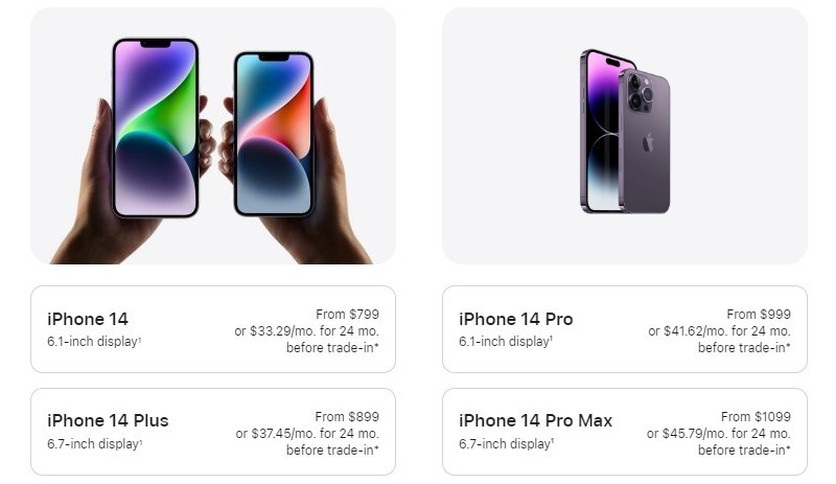
Task: Click the From $999 price text
Action: point(759,314)
